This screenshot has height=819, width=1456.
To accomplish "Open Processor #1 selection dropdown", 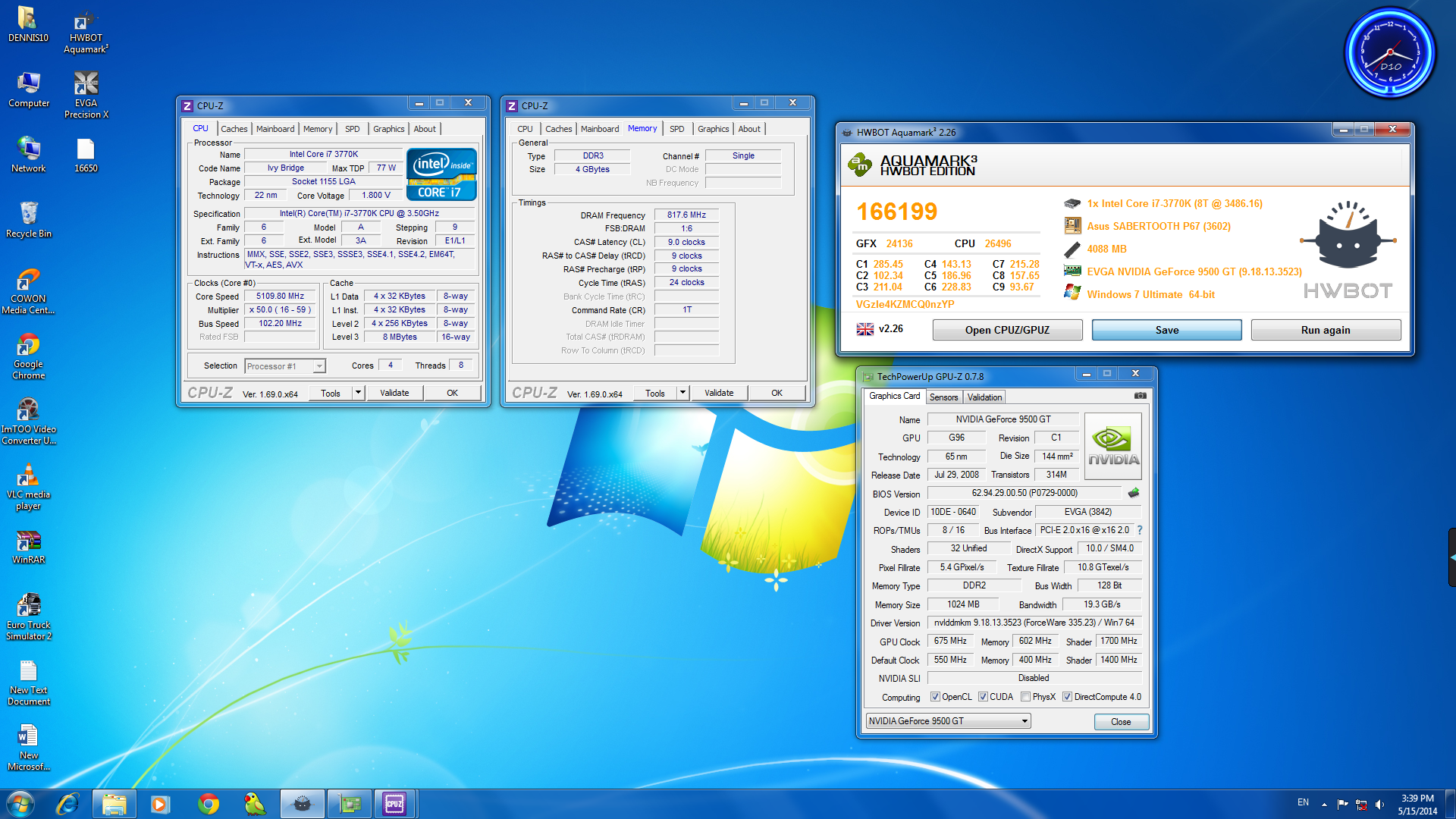I will (285, 366).
